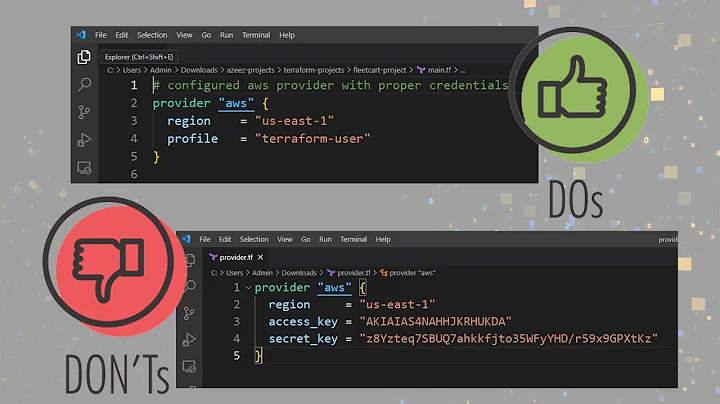Click VS Code logo in bottom window
Screen dimensions: 720x404
[186, 239]
